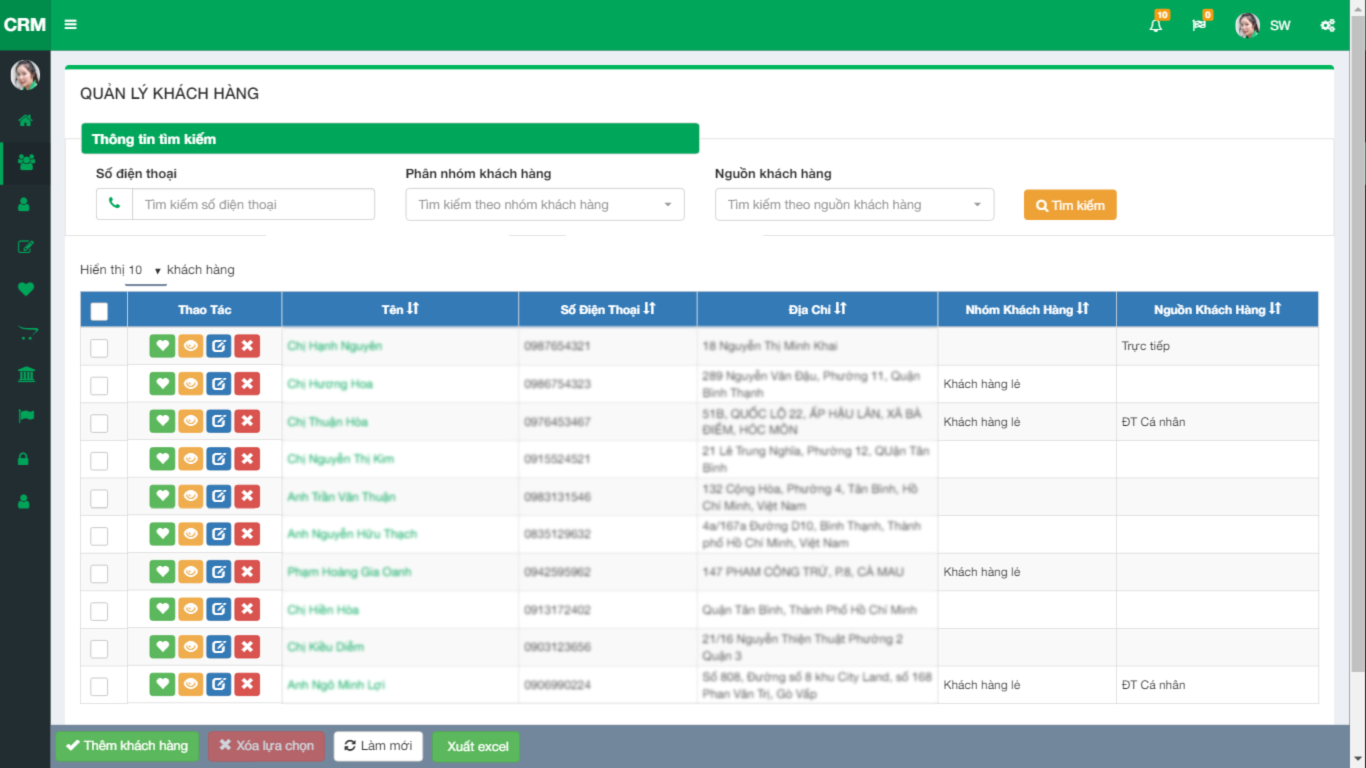This screenshot has width=1366, height=768.
Task: Edit the Chị Thuận Hòa customer row
Action: coord(218,421)
